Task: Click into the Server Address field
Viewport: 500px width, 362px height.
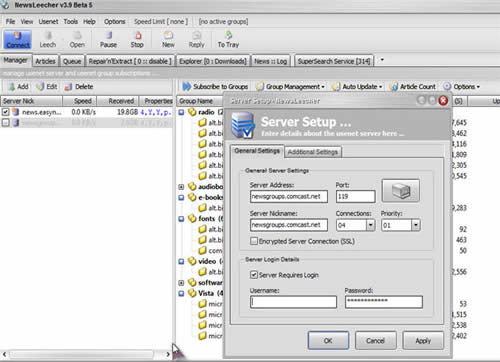Action: pyautogui.click(x=289, y=196)
